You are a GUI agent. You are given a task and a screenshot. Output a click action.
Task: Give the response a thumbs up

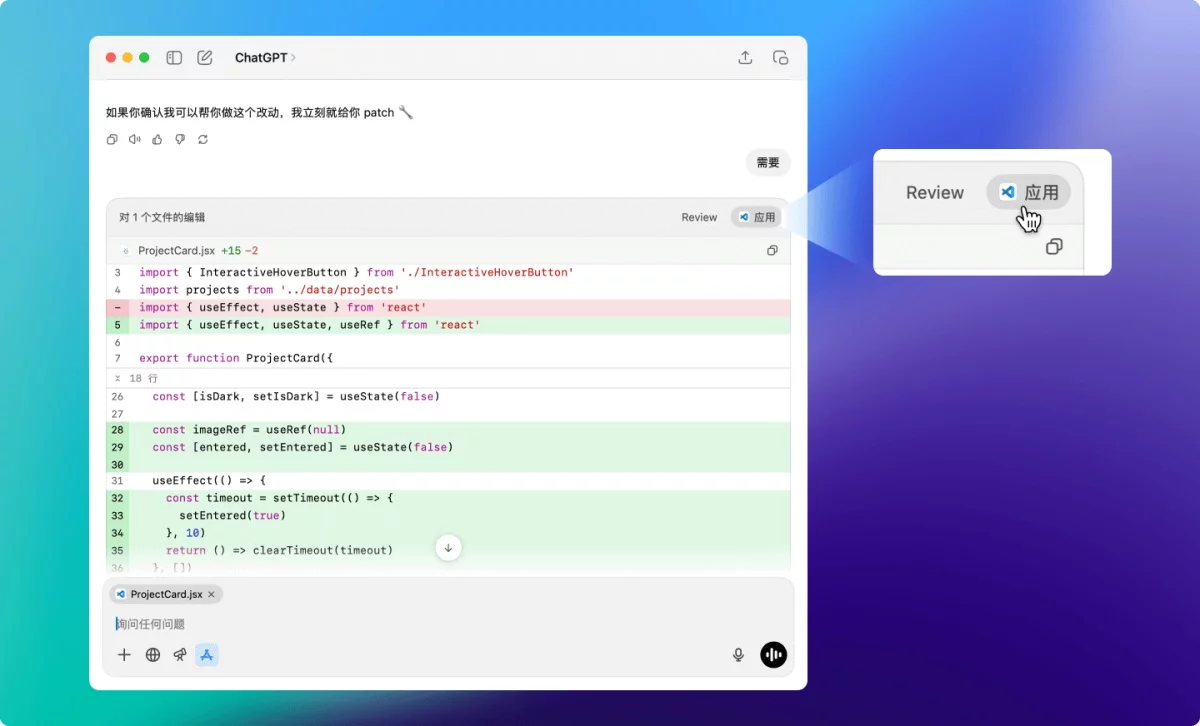[x=157, y=139]
